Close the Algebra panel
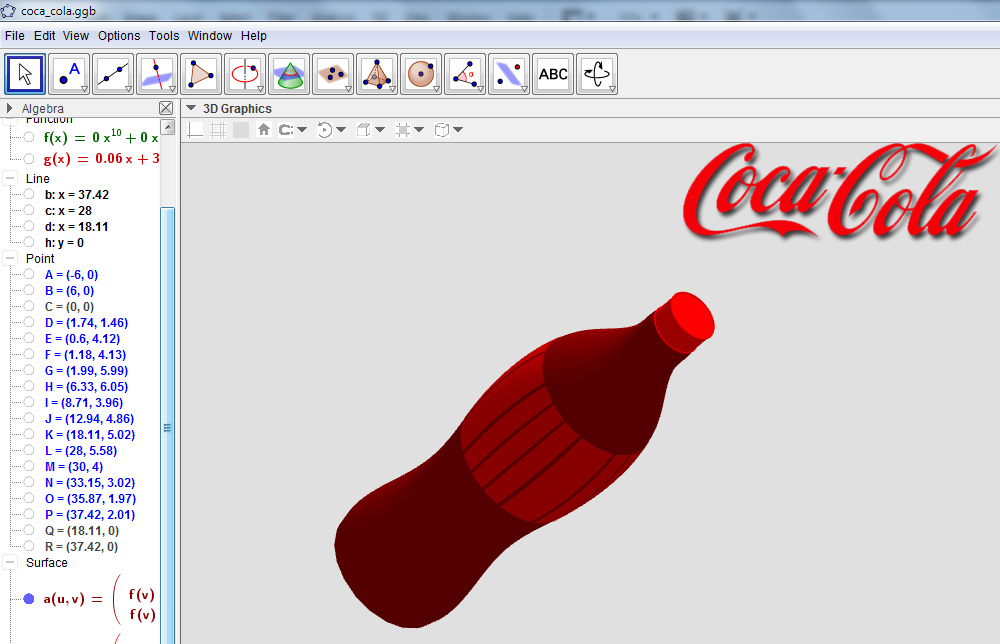The image size is (1000, 644). 166,108
